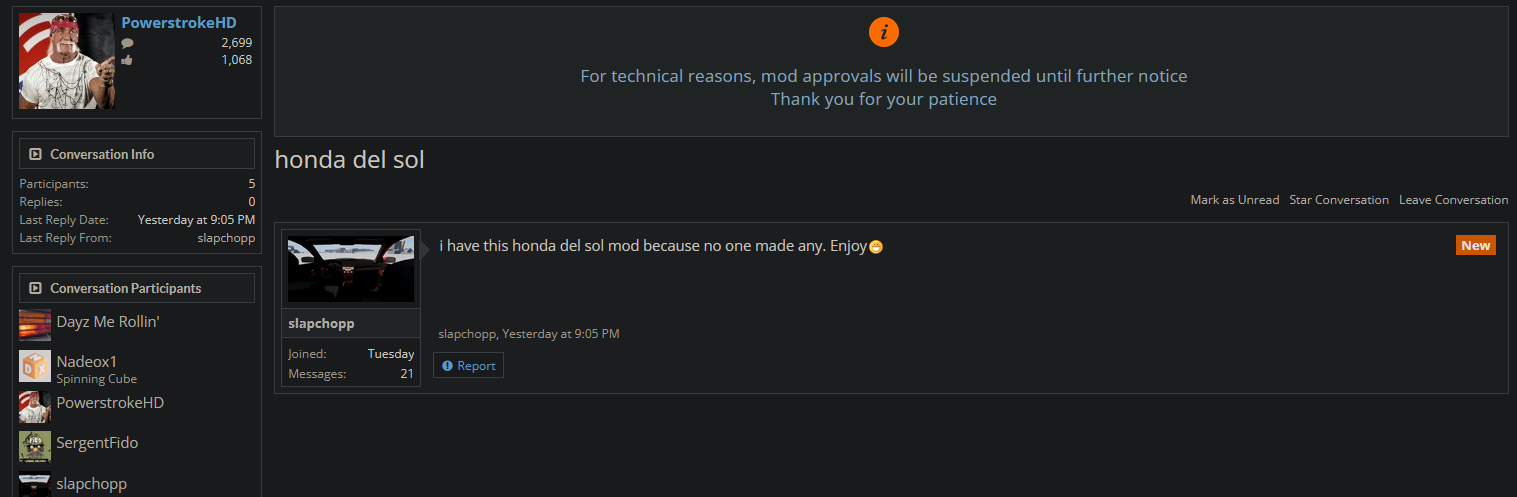Screen dimensions: 1517x497
Task: Collapse the Conversation Participants panel toggle icon
Action: (36, 288)
